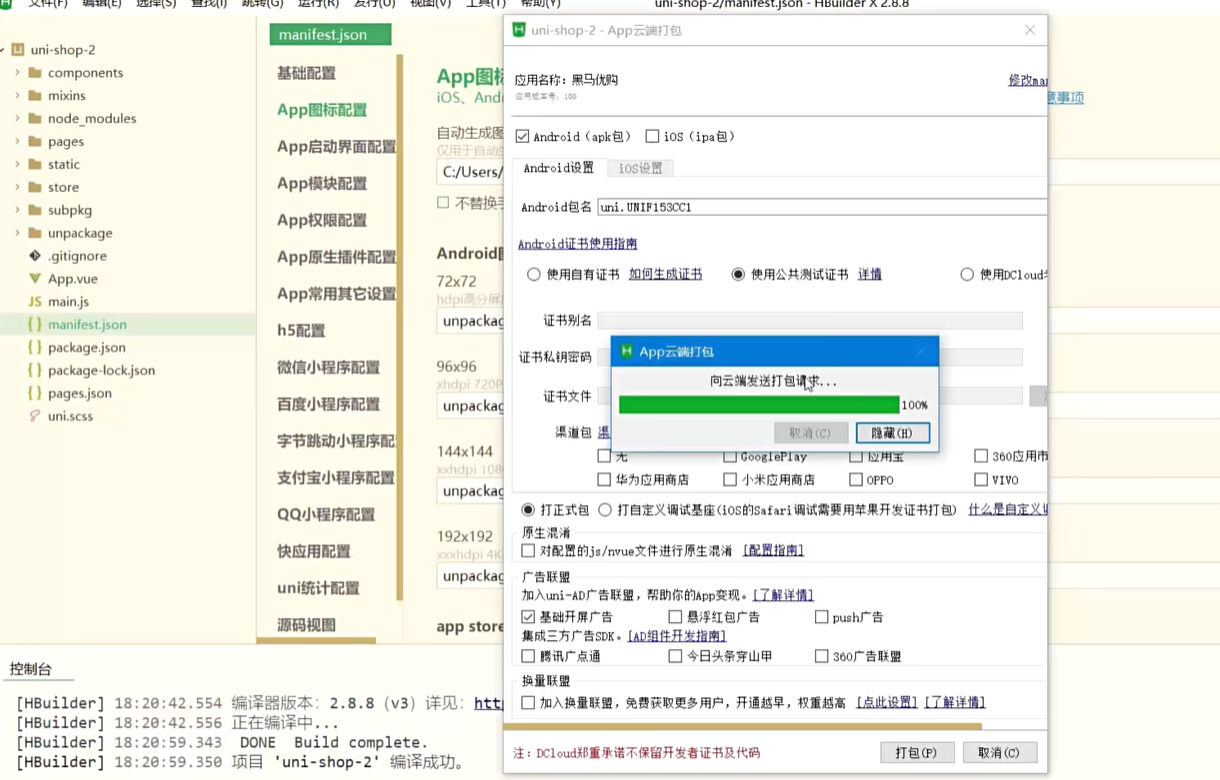Expand the static folder chevron
This screenshot has height=780, width=1220.
click(17, 165)
